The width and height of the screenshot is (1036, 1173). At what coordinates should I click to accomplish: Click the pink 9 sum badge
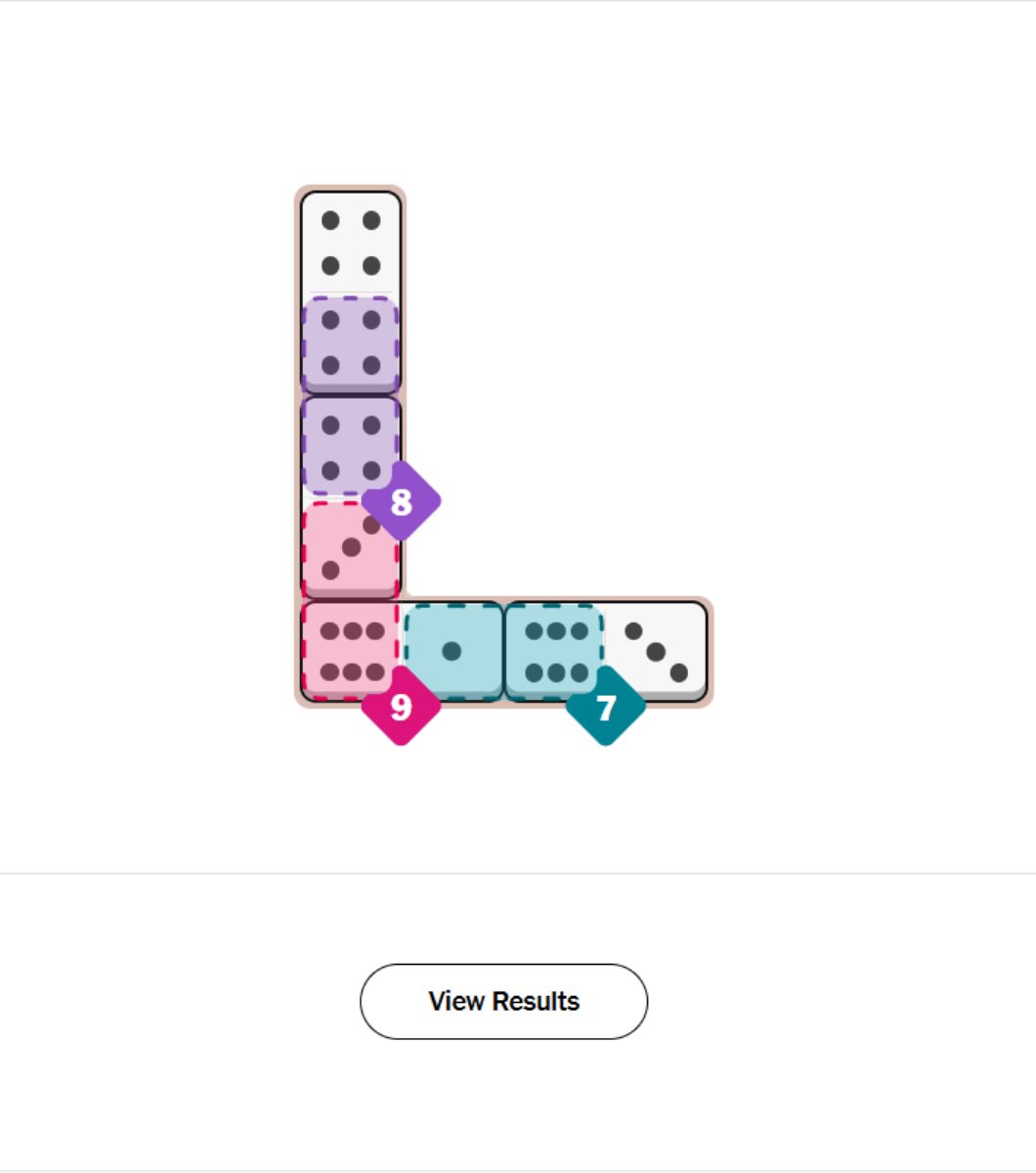click(x=401, y=707)
